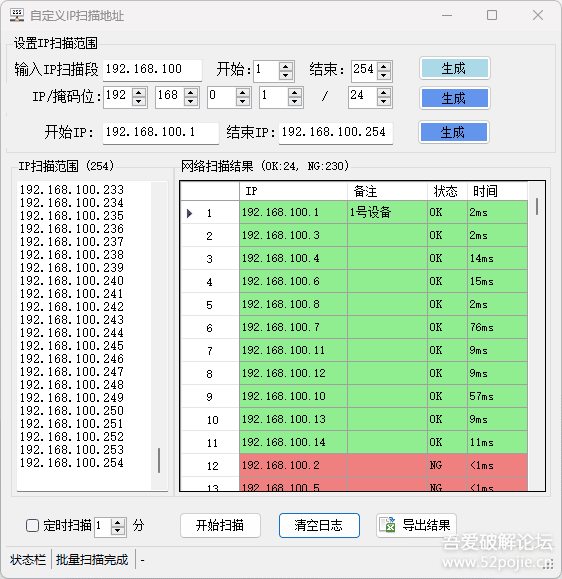Increase the third IP octet 0 spinner
The height and width of the screenshot is (579, 562).
(x=243, y=93)
